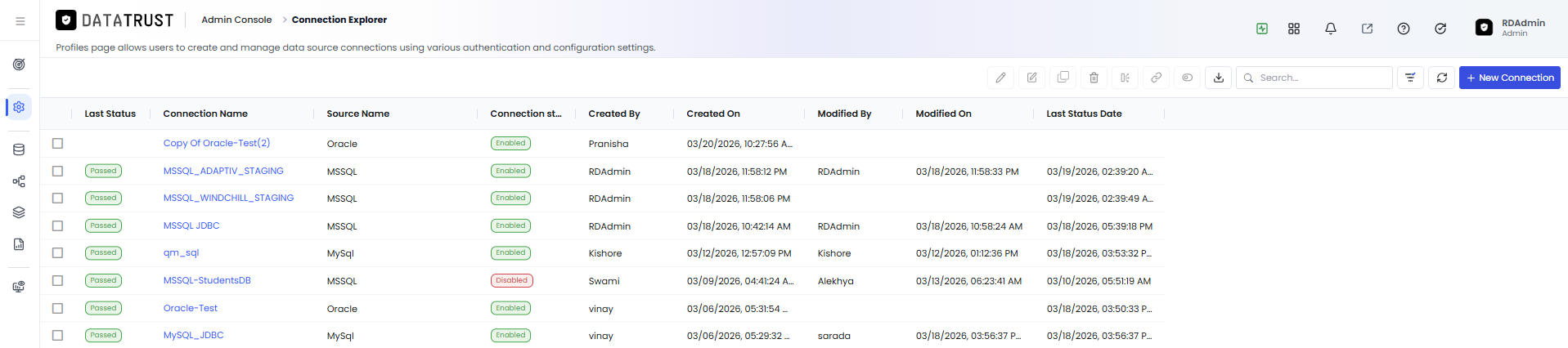Check the MSSQL_ADAPTIV_STAGING row checkbox
This screenshot has height=348, width=1568.
57,171
